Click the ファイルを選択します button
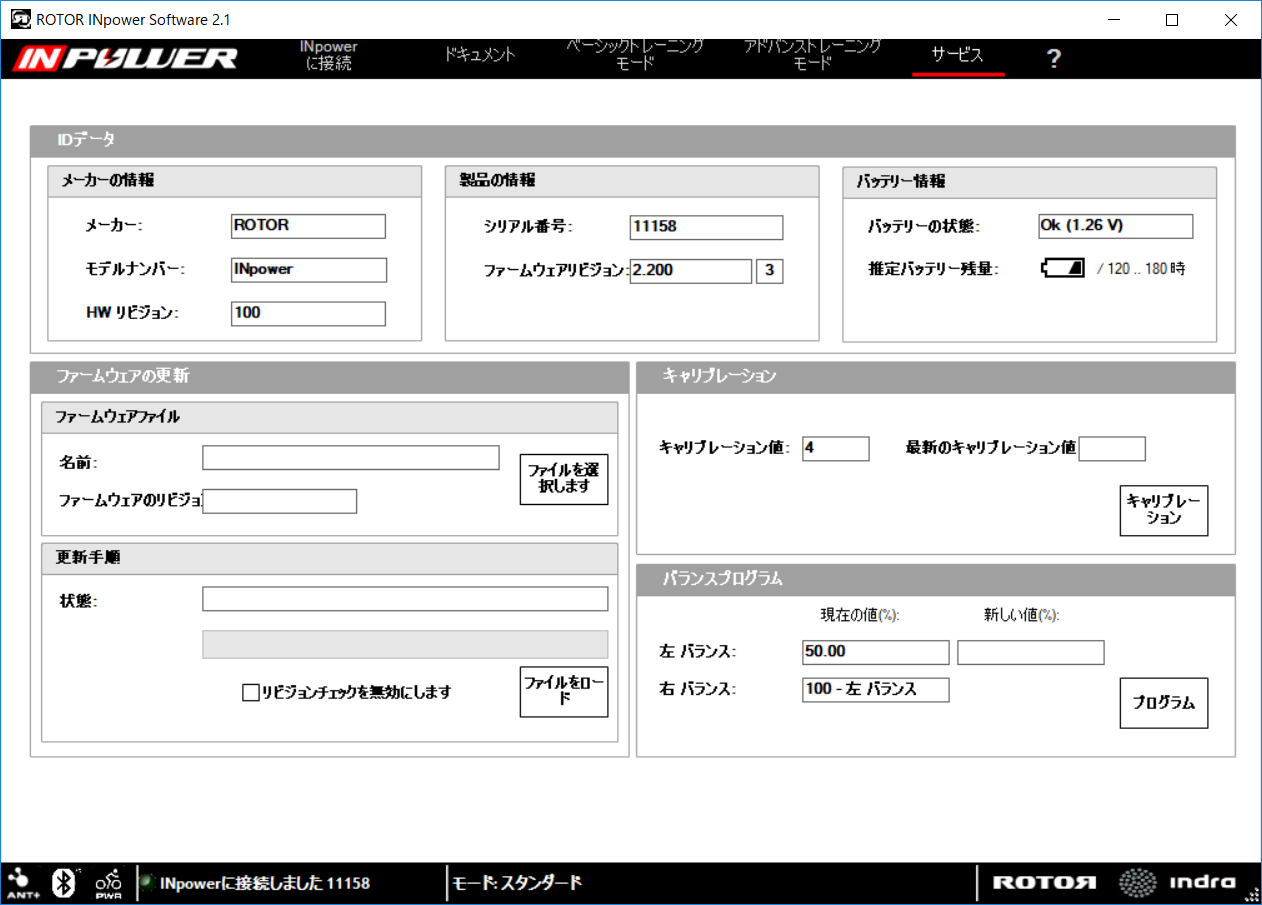 tap(564, 479)
